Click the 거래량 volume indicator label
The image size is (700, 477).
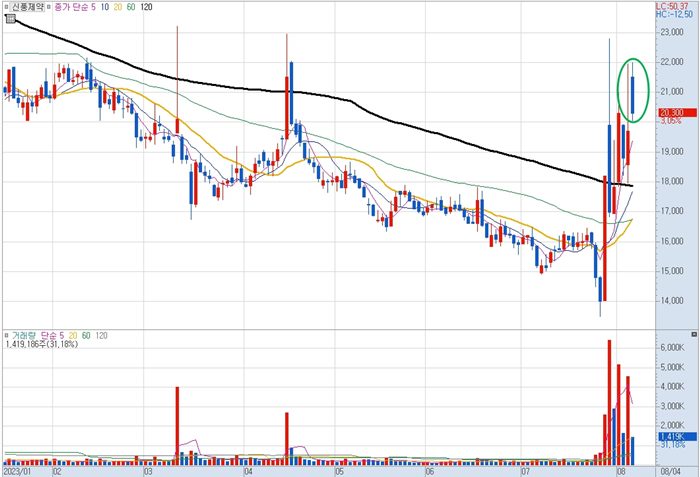[23, 335]
